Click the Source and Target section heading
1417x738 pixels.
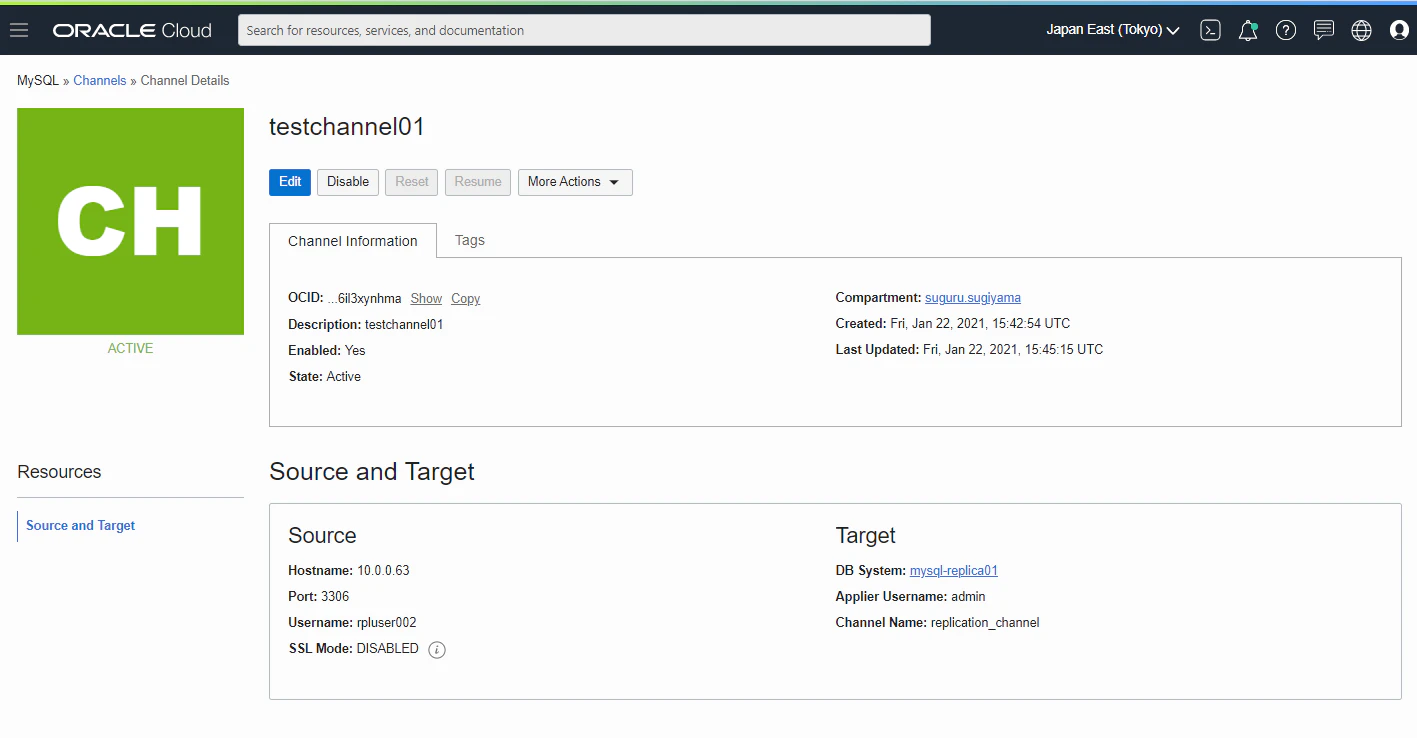click(x=372, y=471)
